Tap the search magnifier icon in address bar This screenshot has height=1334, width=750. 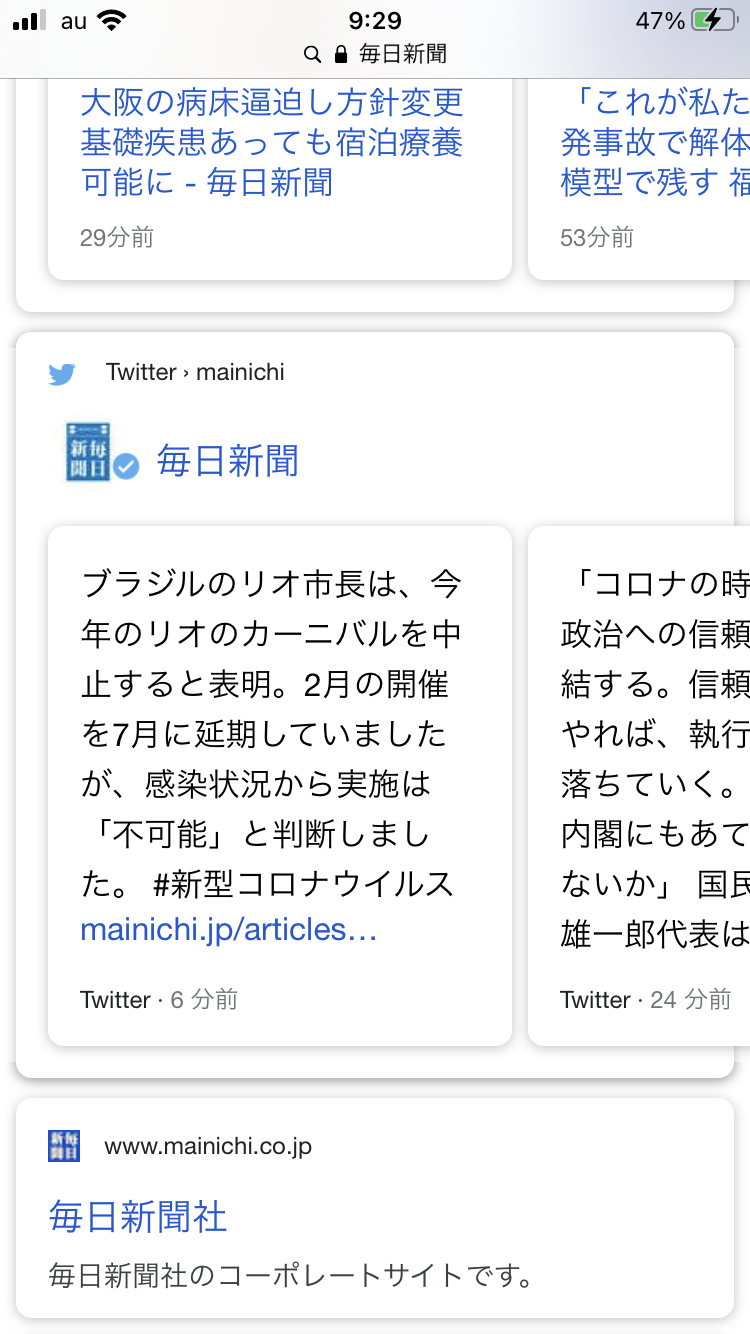point(312,54)
